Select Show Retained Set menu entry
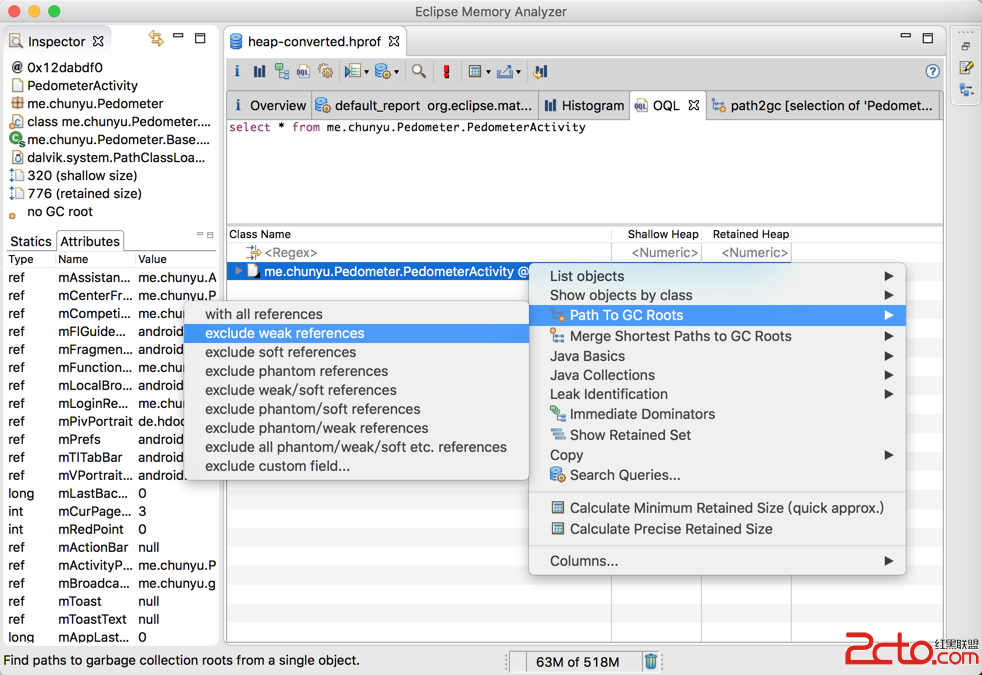Viewport: 982px width, 675px height. click(x=630, y=435)
